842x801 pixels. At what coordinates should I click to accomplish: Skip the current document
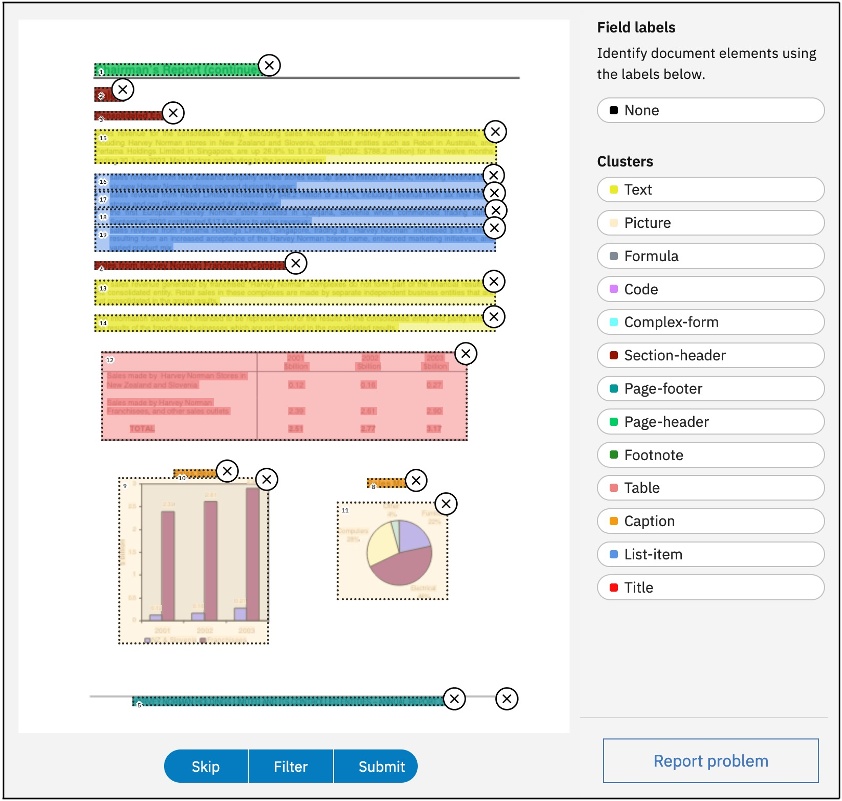tap(204, 766)
